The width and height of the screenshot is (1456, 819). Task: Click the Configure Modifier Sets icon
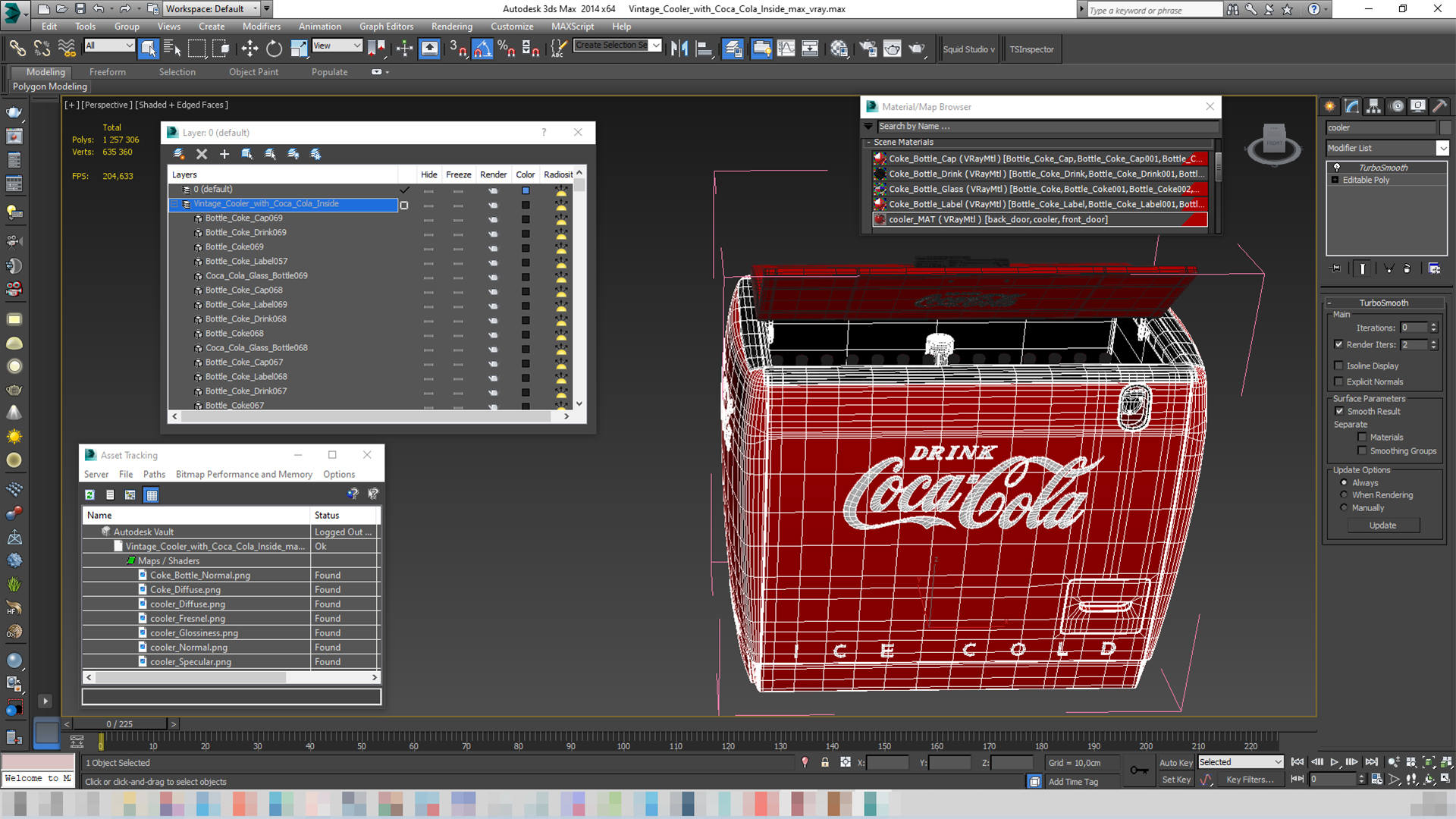pos(1434,268)
